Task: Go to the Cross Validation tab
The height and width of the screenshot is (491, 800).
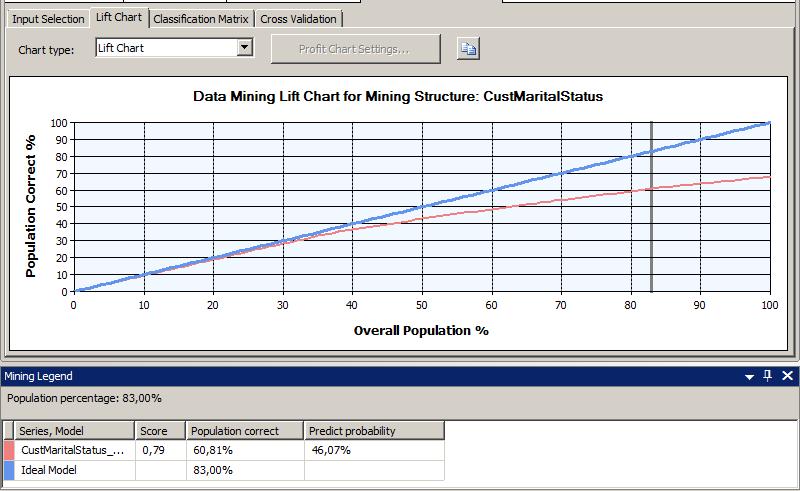Action: tap(298, 19)
